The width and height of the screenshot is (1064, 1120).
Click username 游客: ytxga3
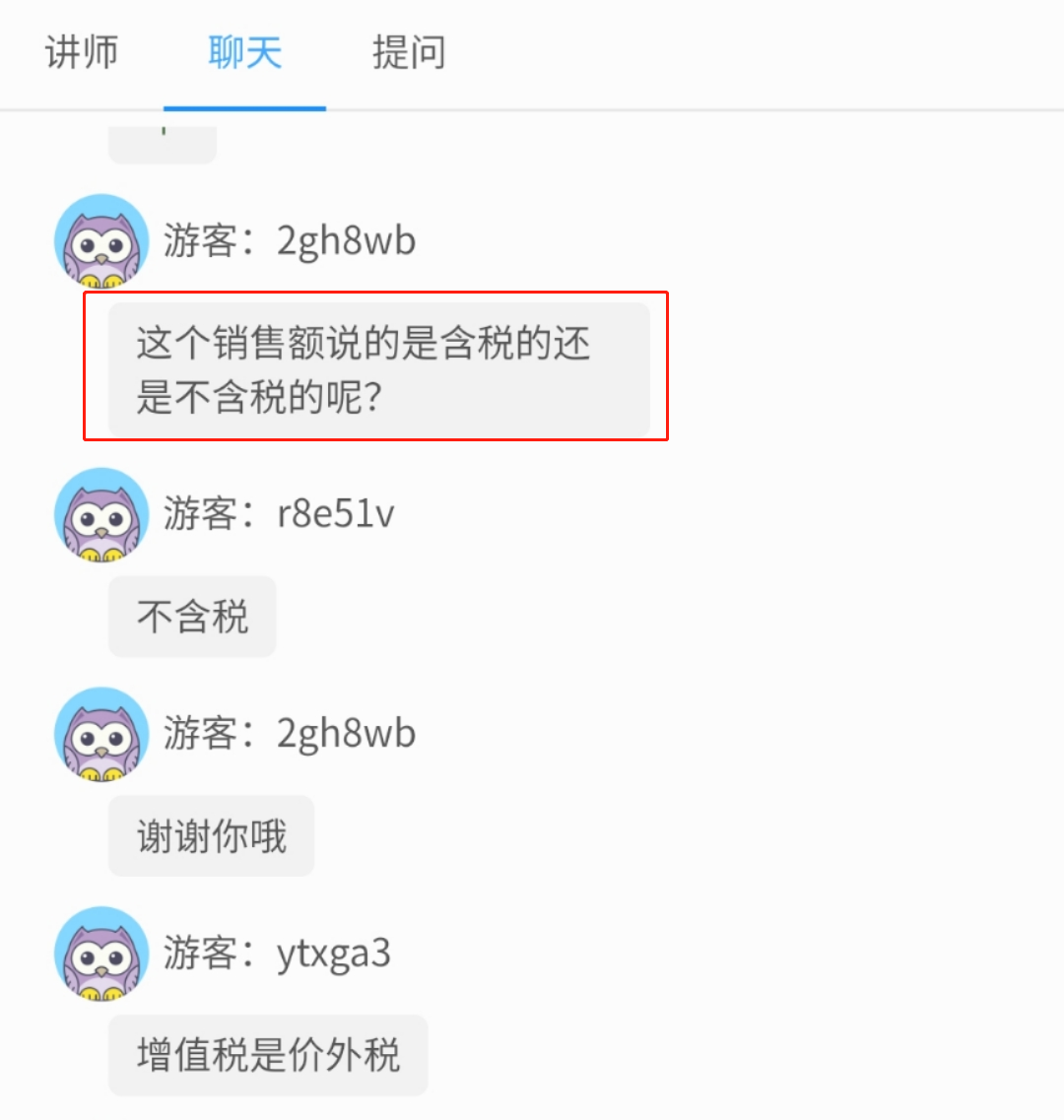pos(277,954)
